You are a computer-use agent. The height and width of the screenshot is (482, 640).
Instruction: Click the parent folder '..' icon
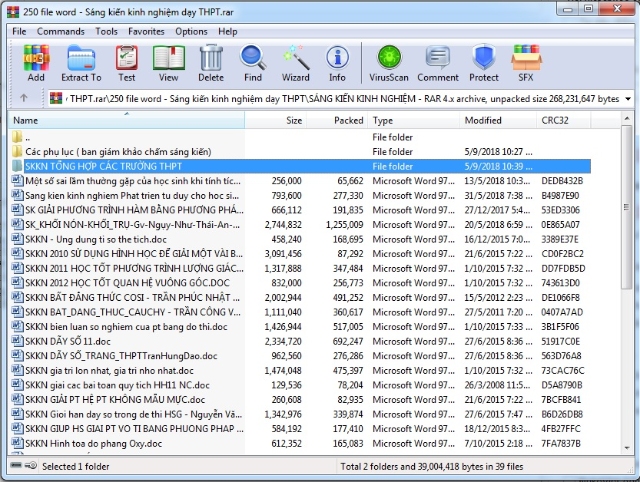click(17, 137)
